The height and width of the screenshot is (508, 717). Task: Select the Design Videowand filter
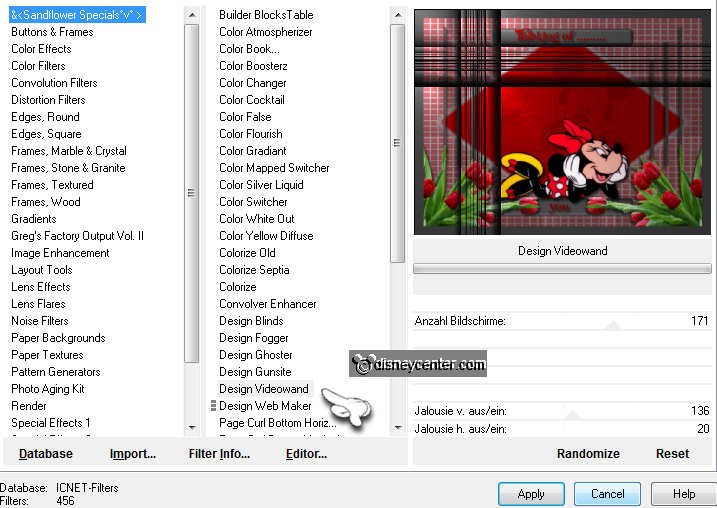pos(264,389)
